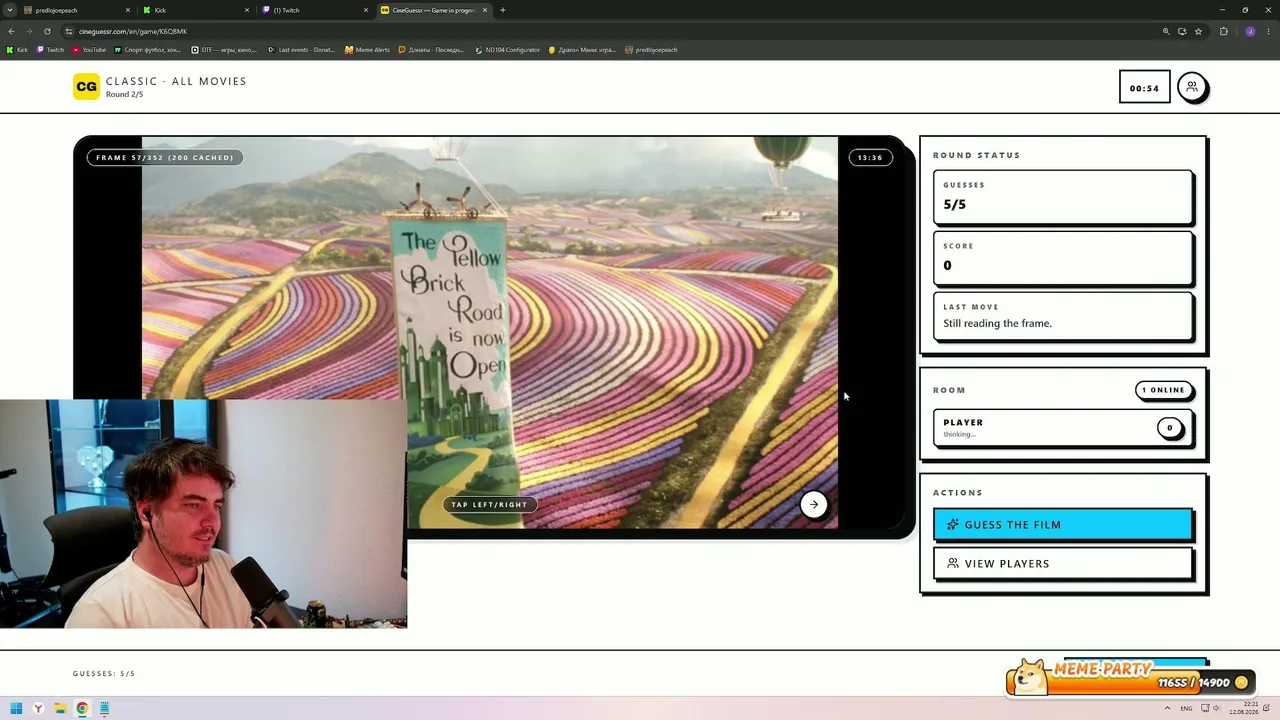The width and height of the screenshot is (1280, 720).
Task: Open the YouTube bookmark
Action: pyautogui.click(x=89, y=49)
